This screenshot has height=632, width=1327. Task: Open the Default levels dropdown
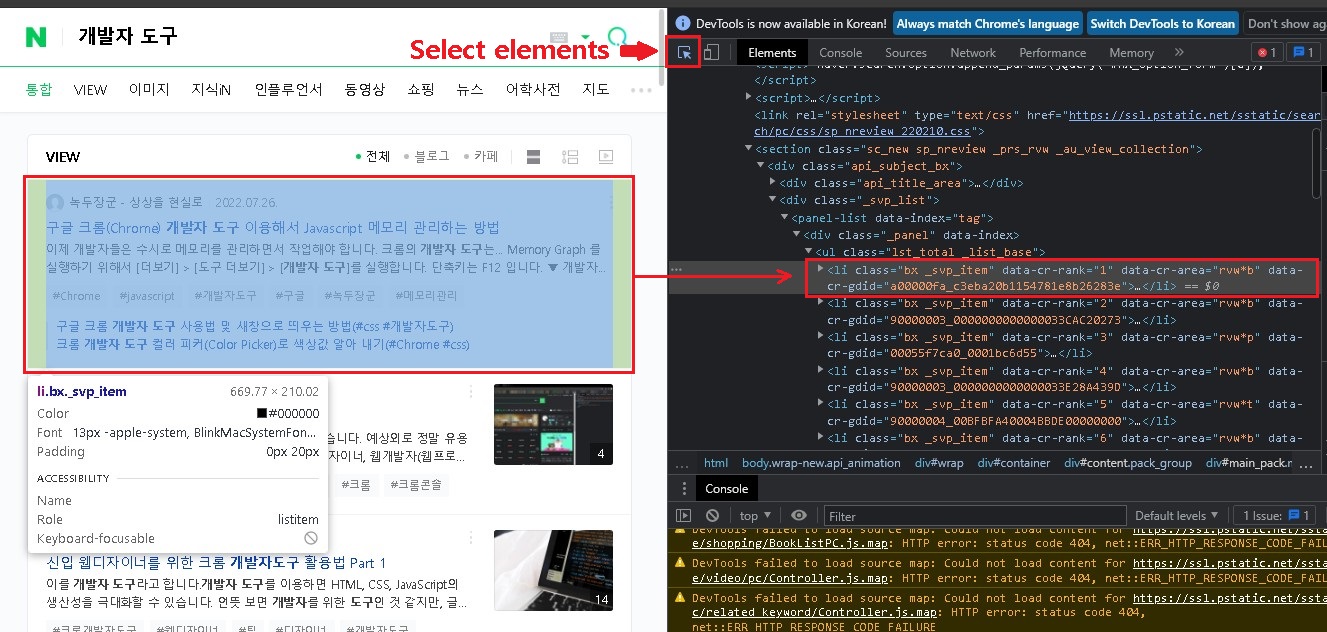coord(1176,516)
